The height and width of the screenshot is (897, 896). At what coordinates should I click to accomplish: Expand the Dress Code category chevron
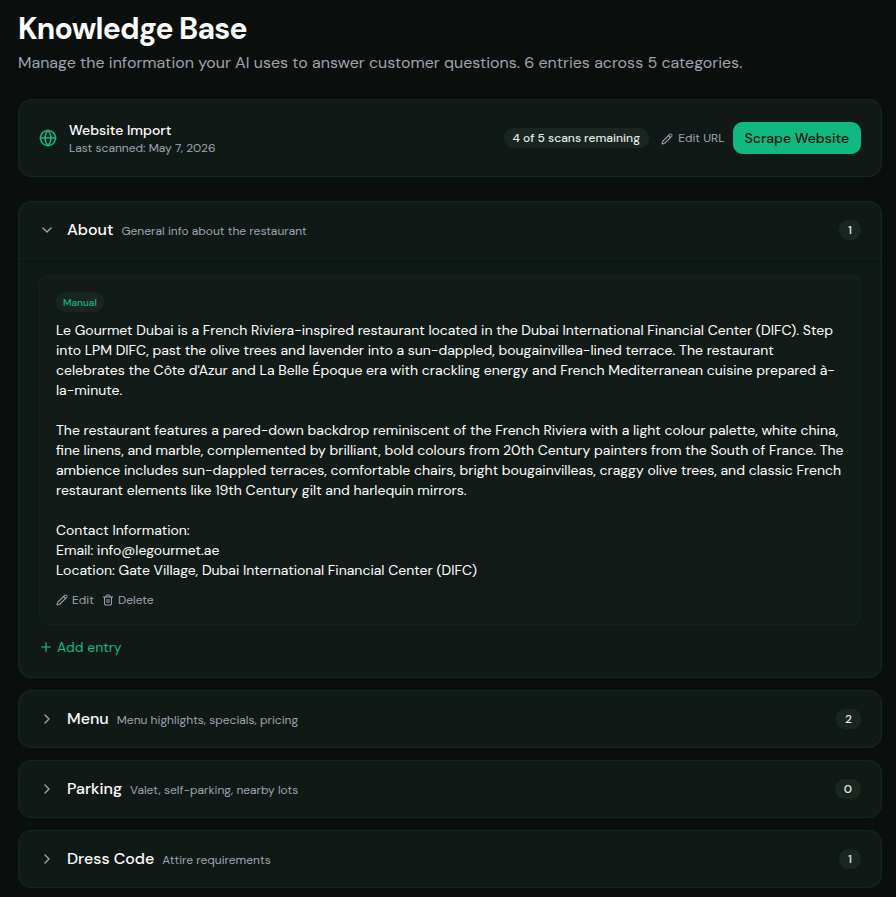47,859
